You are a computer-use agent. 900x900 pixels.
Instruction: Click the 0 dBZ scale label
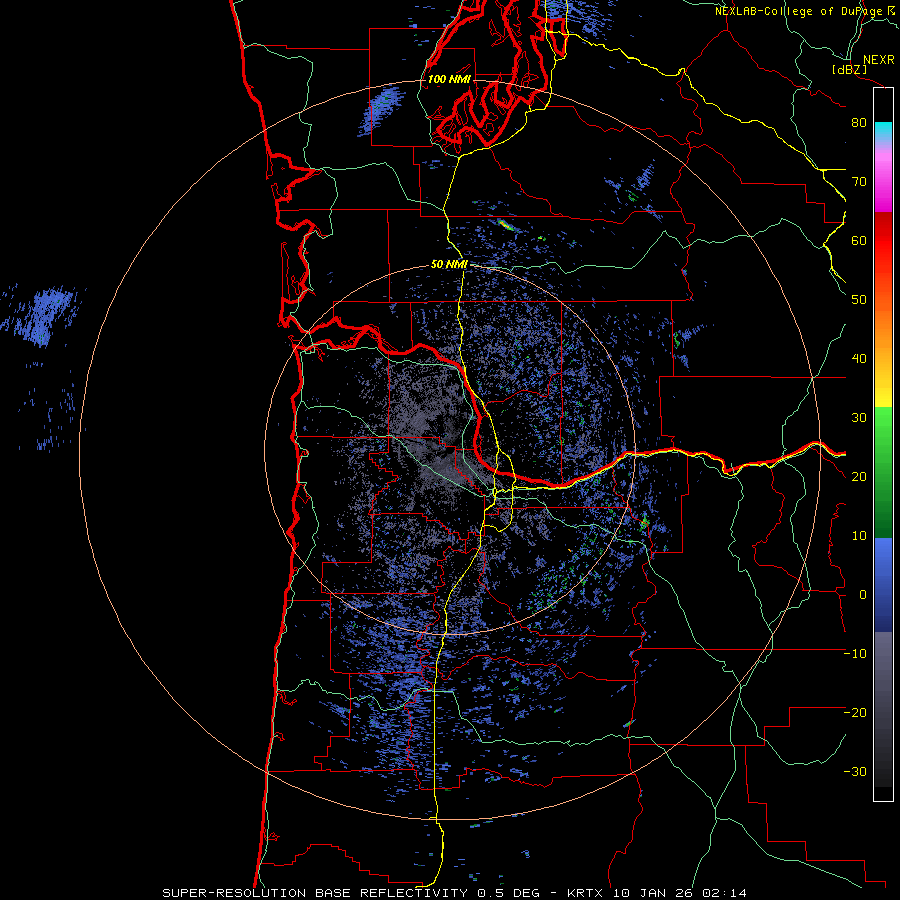point(863,595)
